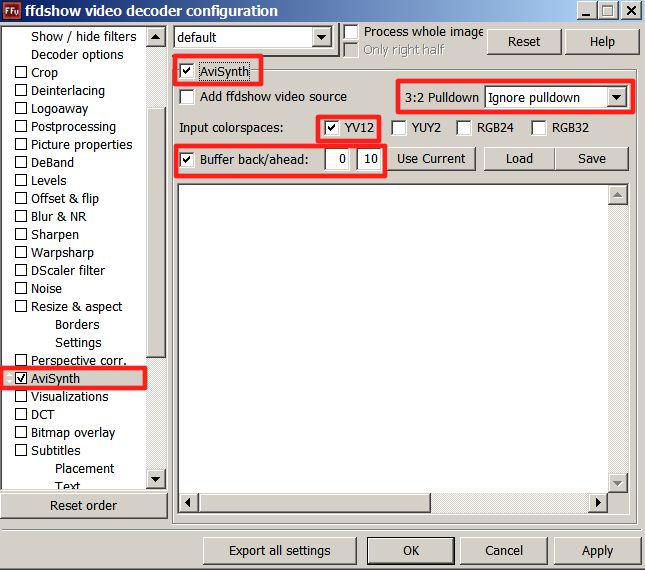Click buffer back value field showing 0

337,159
